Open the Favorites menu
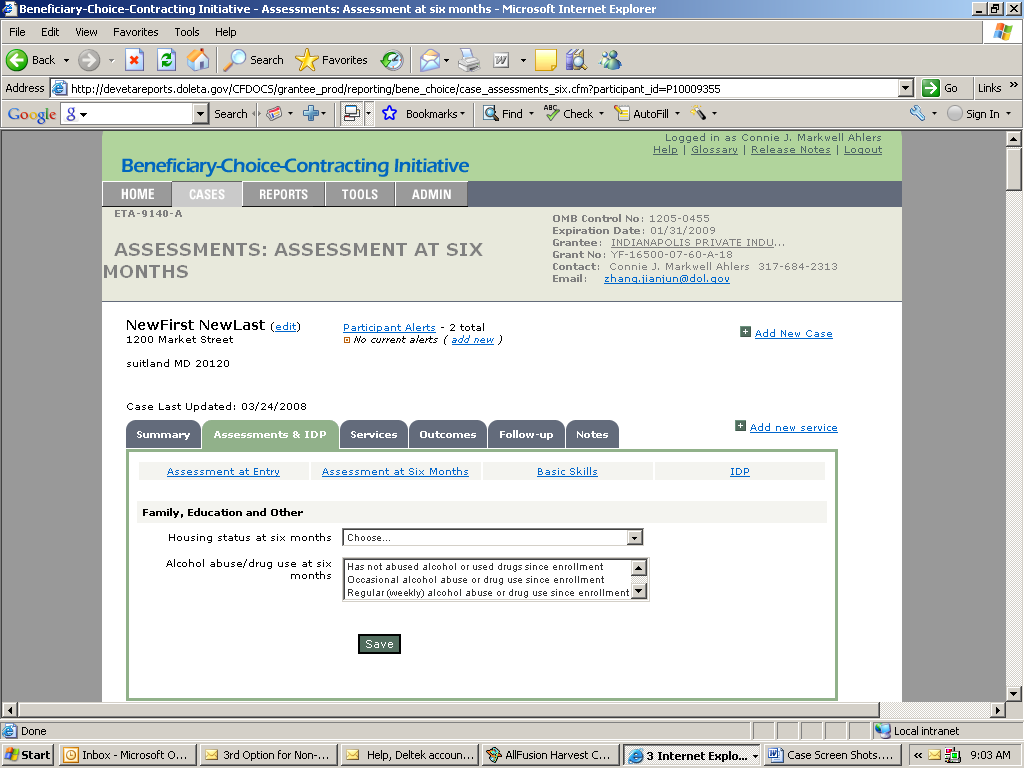Viewport: 1024px width, 768px height. [x=135, y=32]
